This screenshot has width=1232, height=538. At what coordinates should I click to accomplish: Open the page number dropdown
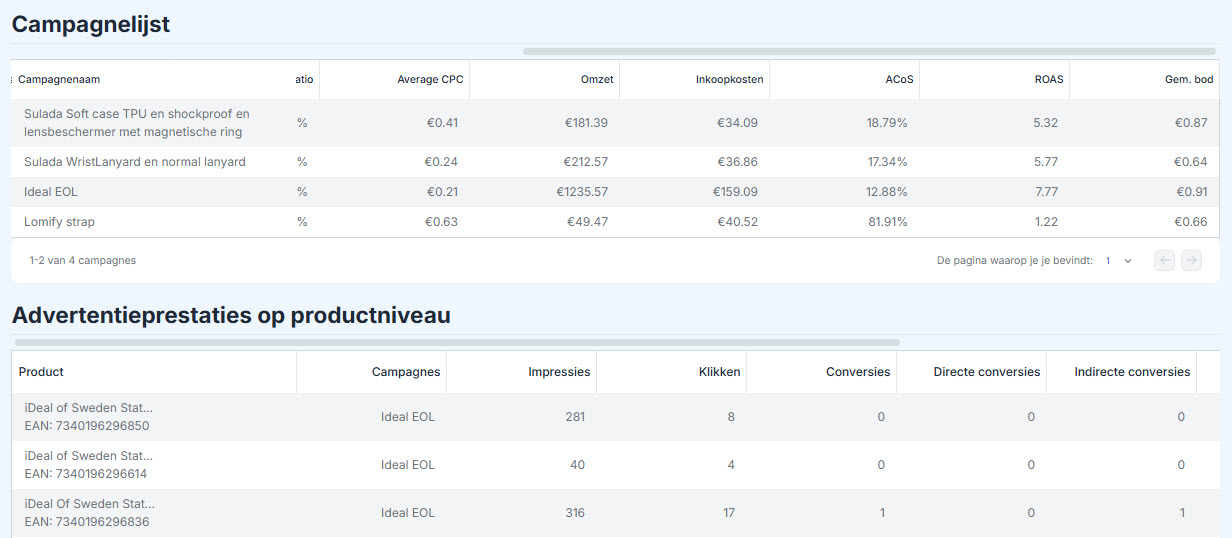pyautogui.click(x=1118, y=260)
